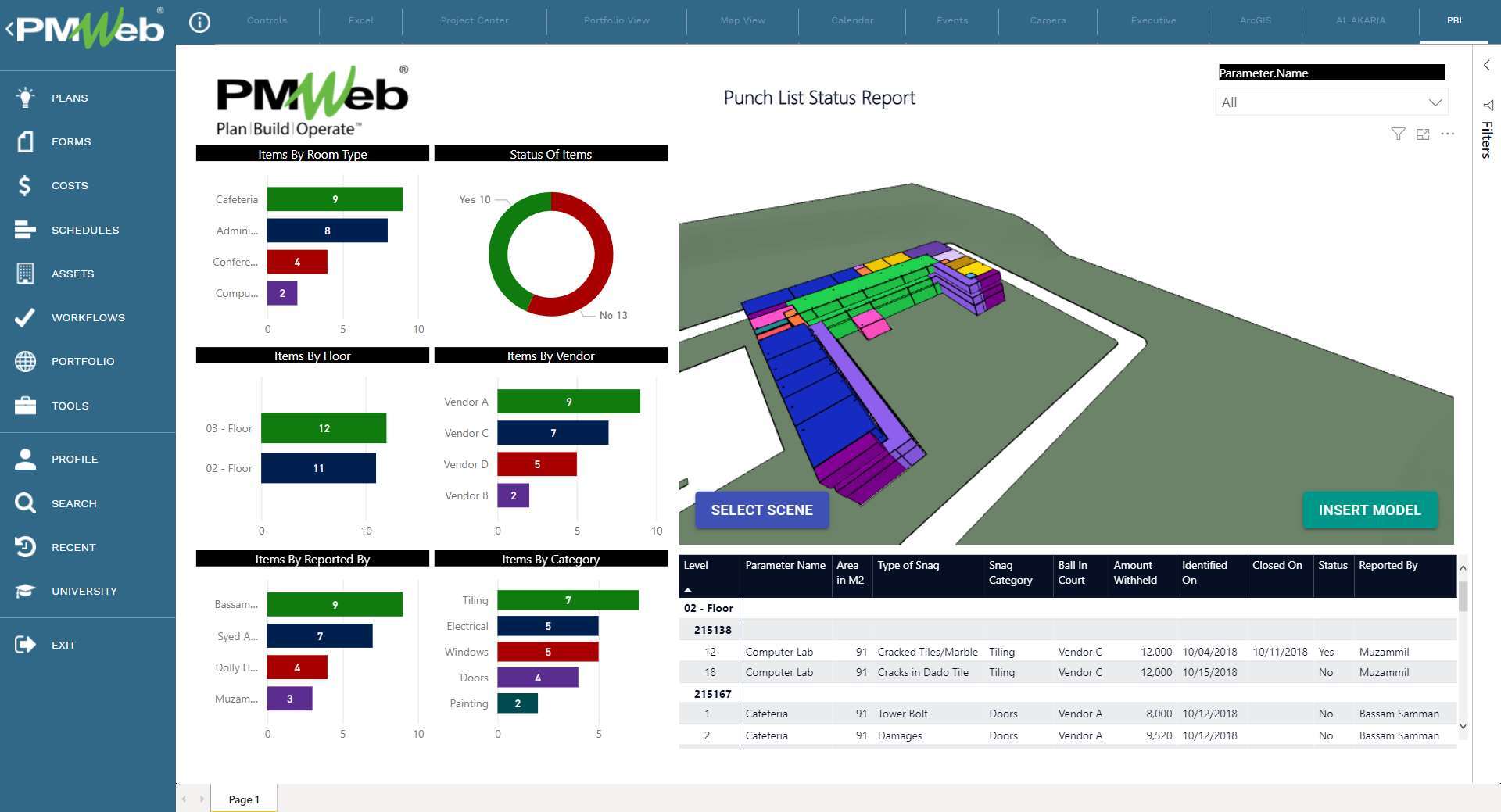
Task: Switch to the Map View tab
Action: point(743,20)
